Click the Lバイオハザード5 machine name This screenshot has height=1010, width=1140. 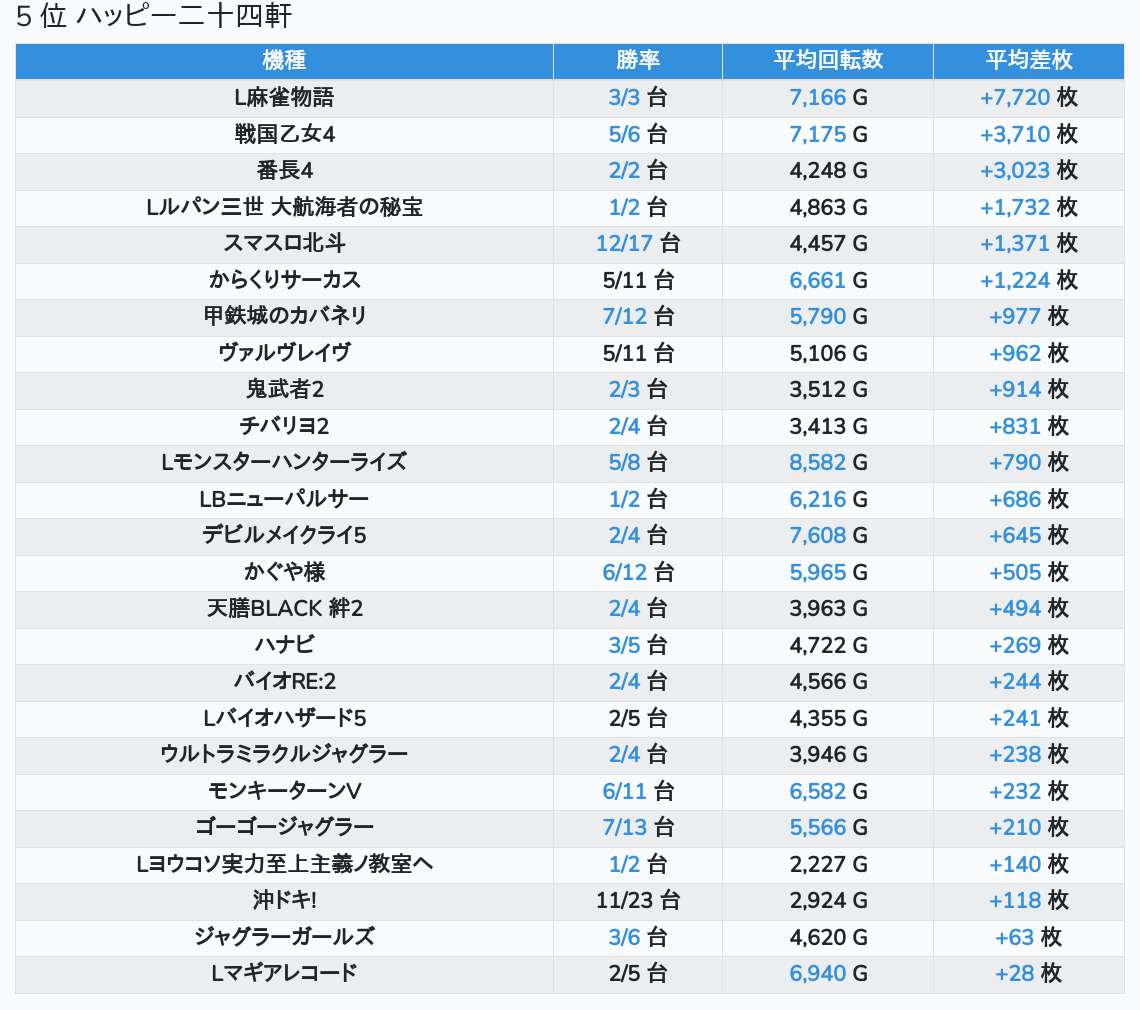pyautogui.click(x=284, y=718)
